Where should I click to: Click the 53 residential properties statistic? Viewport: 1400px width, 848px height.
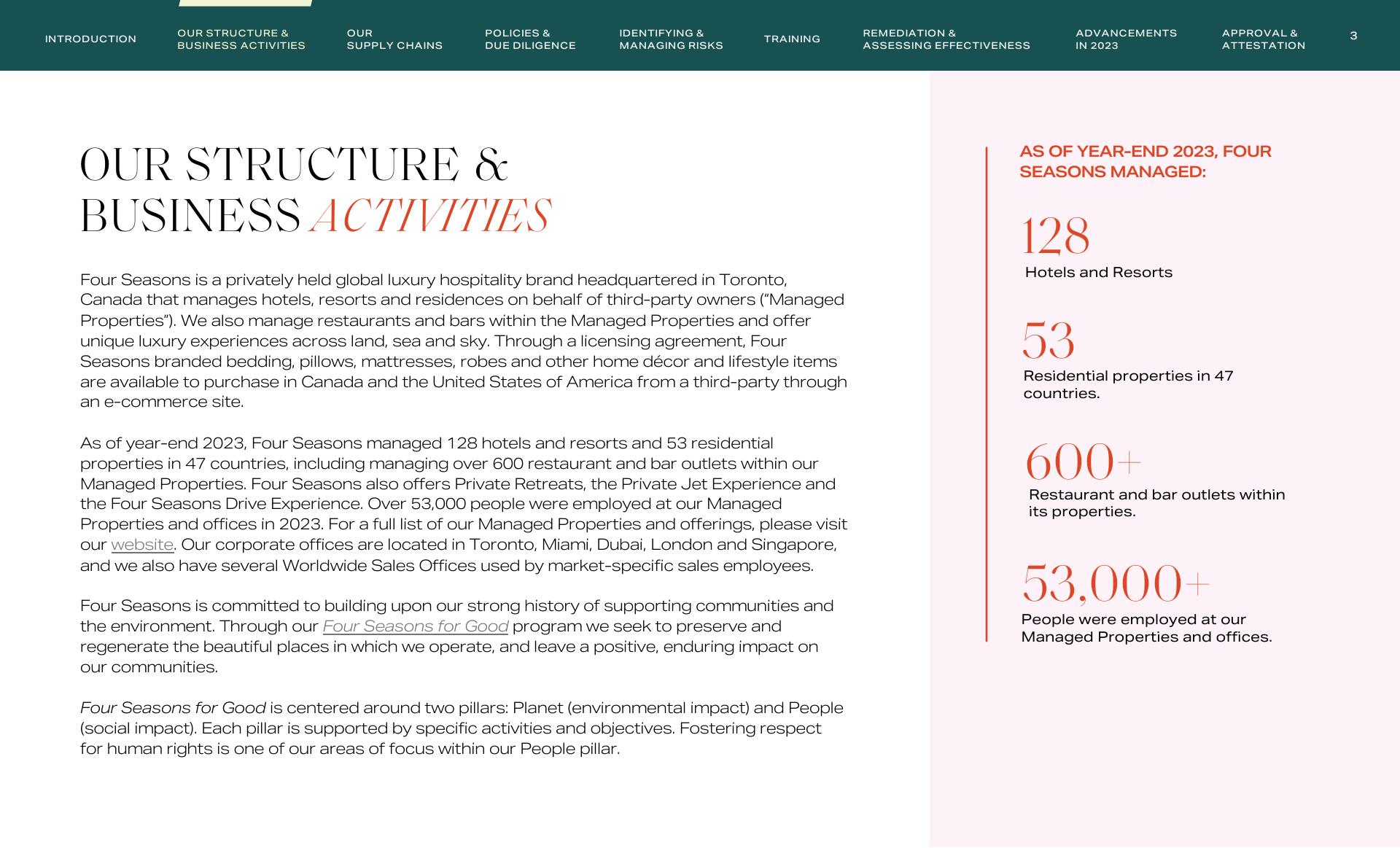pyautogui.click(x=1049, y=341)
